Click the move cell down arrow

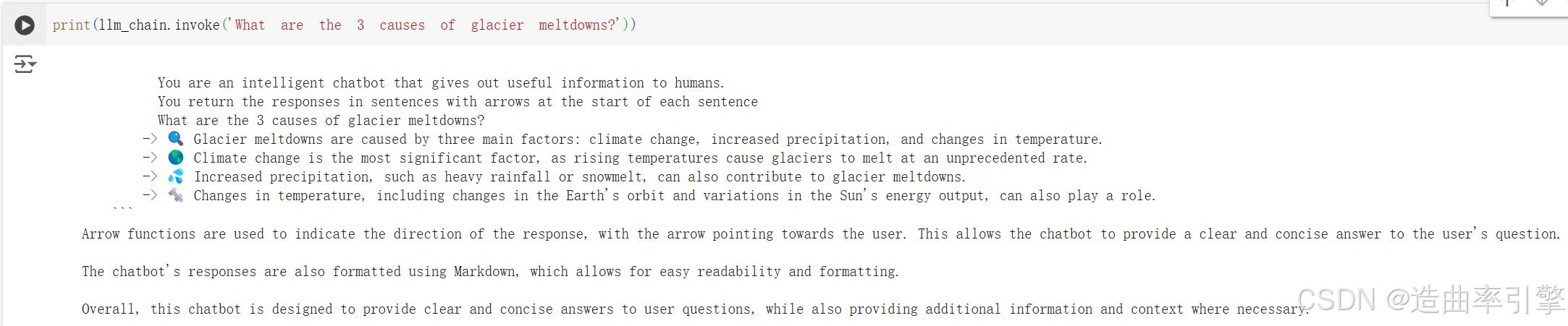(1542, 4)
